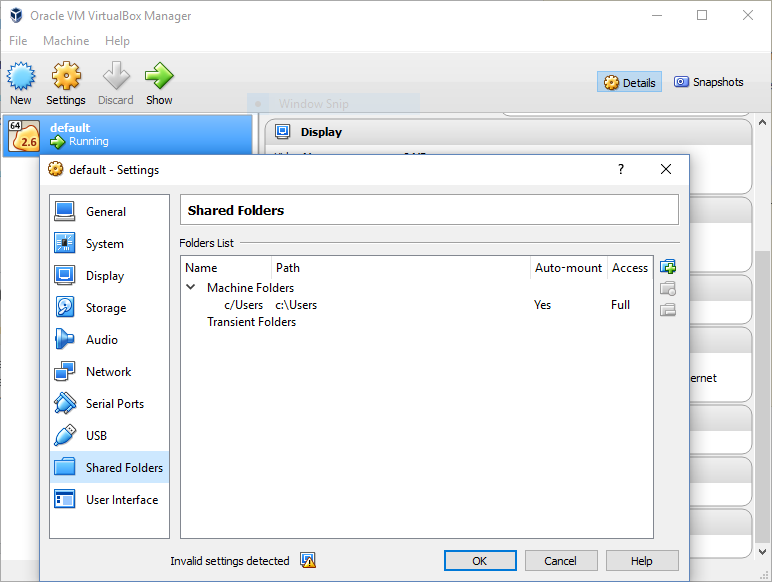Switch to the Details view

point(630,82)
